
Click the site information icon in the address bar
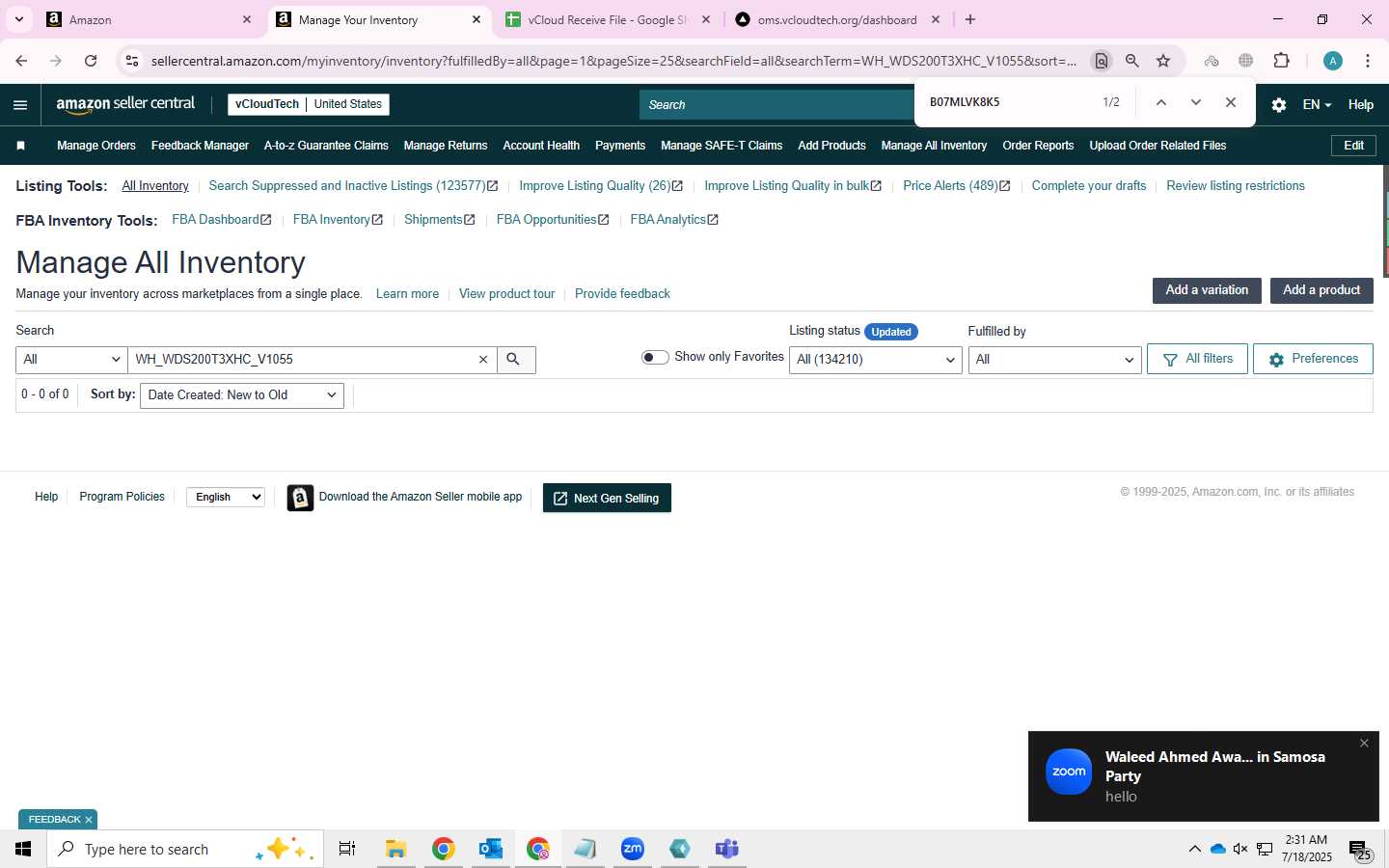pyautogui.click(x=132, y=61)
